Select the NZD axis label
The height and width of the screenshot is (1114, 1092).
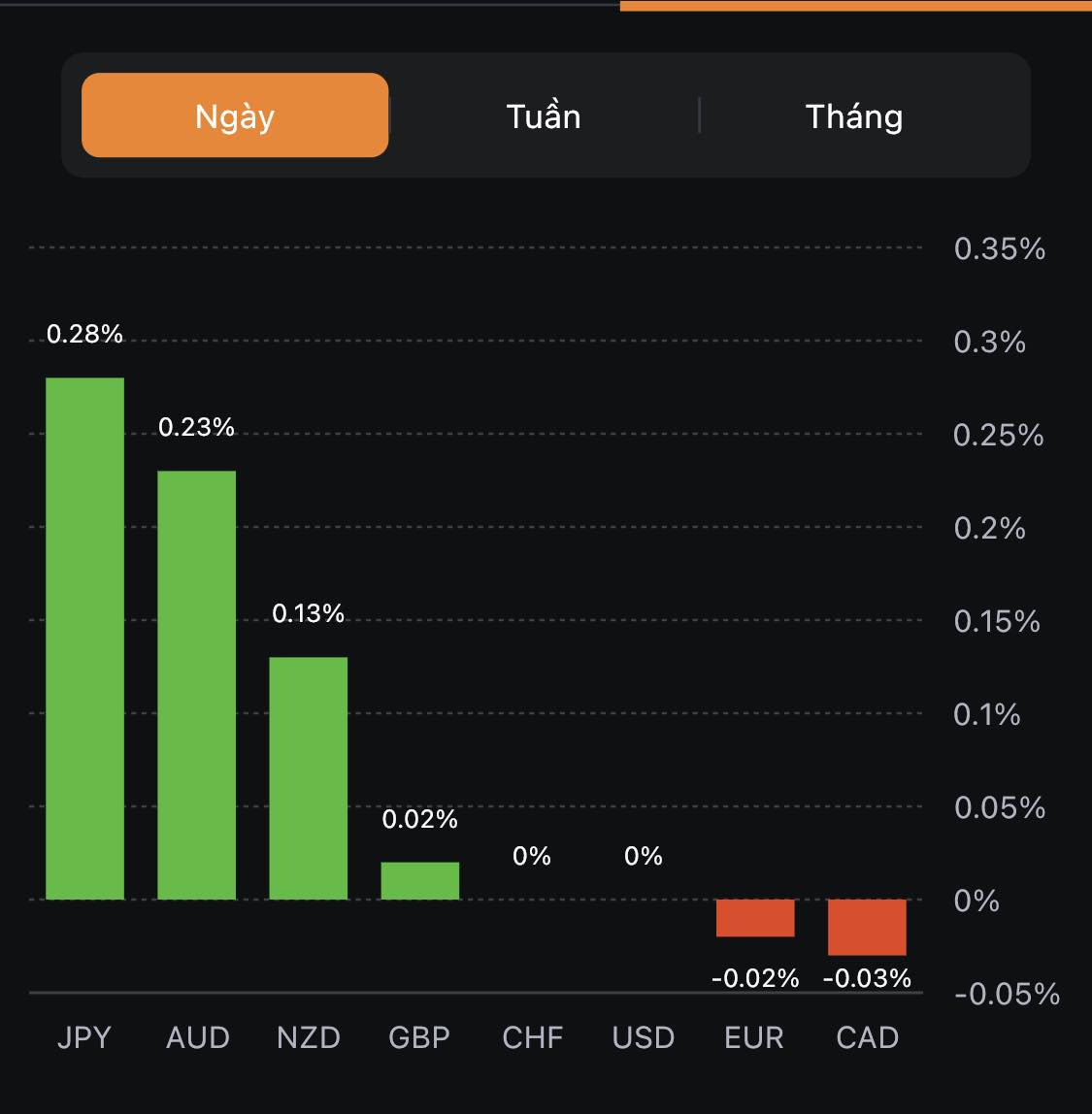(309, 1037)
